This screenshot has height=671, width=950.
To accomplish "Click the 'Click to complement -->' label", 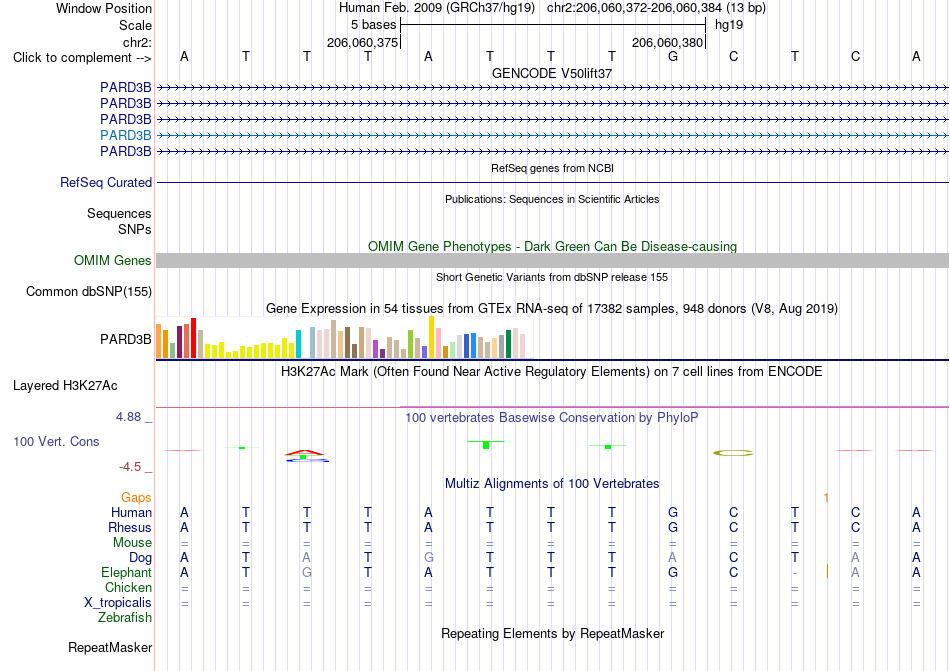I will coord(82,58).
